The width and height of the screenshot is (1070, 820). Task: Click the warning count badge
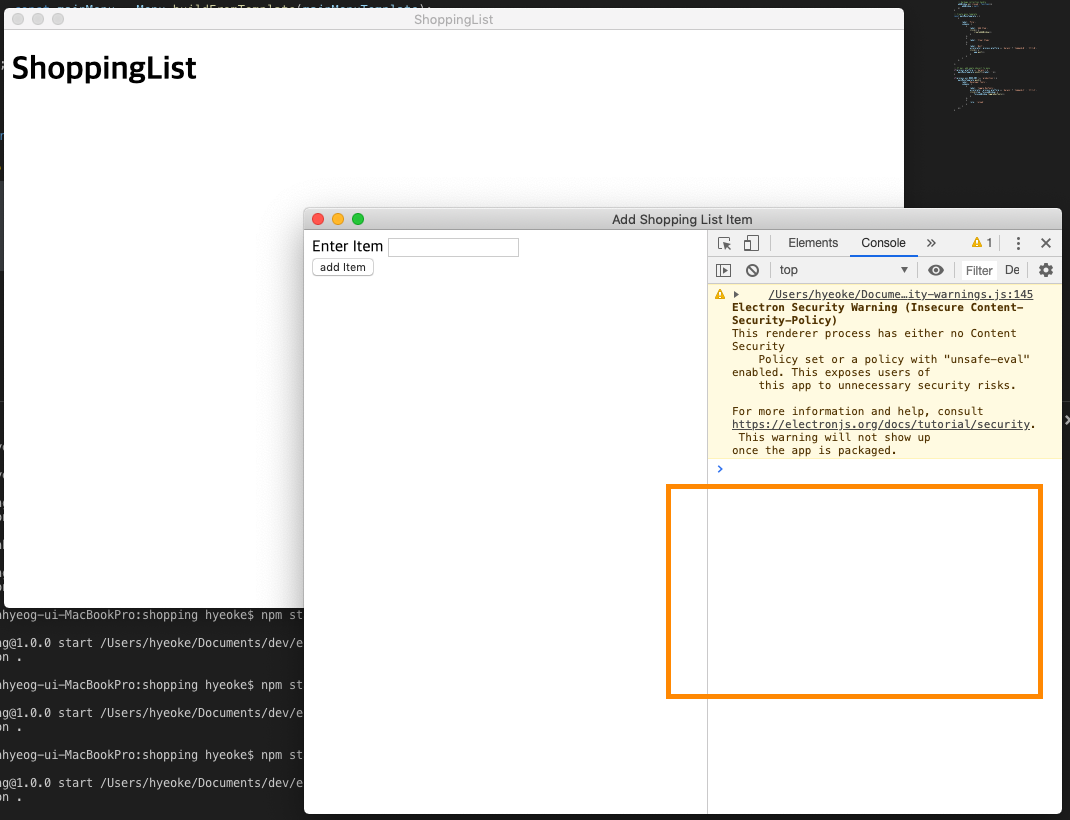click(x=982, y=243)
